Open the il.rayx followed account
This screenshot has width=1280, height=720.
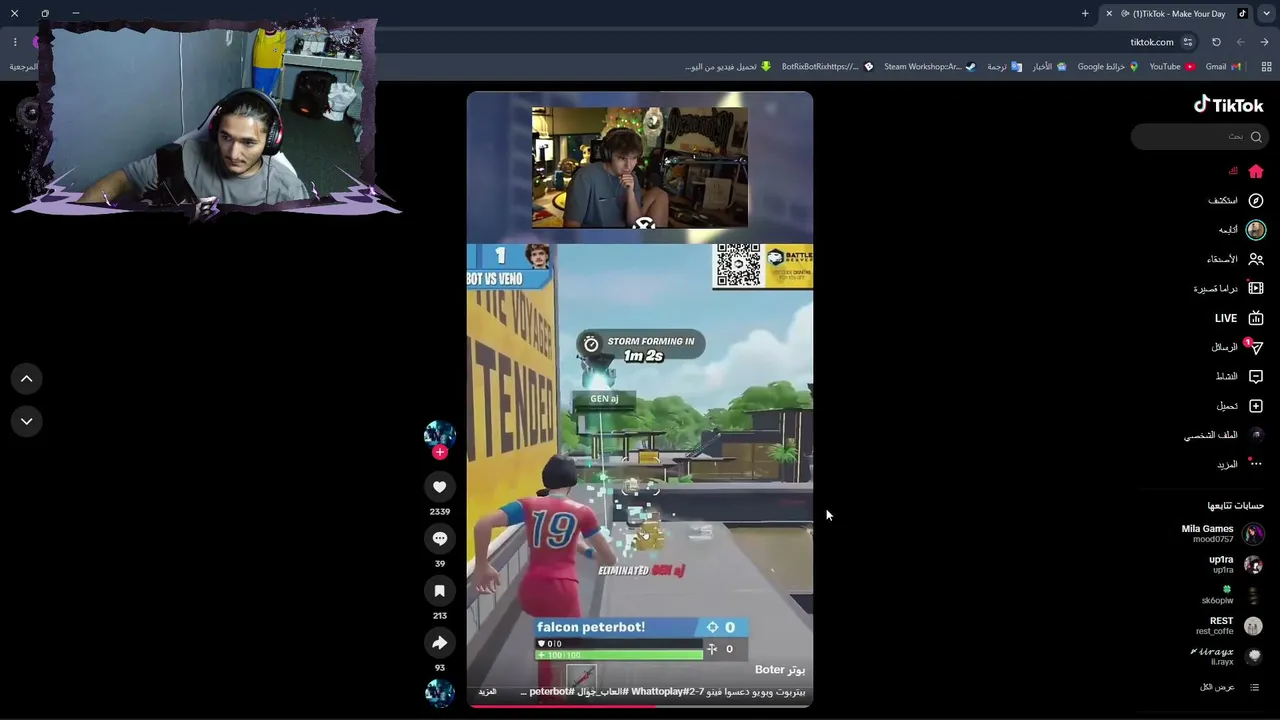[x=1227, y=656]
